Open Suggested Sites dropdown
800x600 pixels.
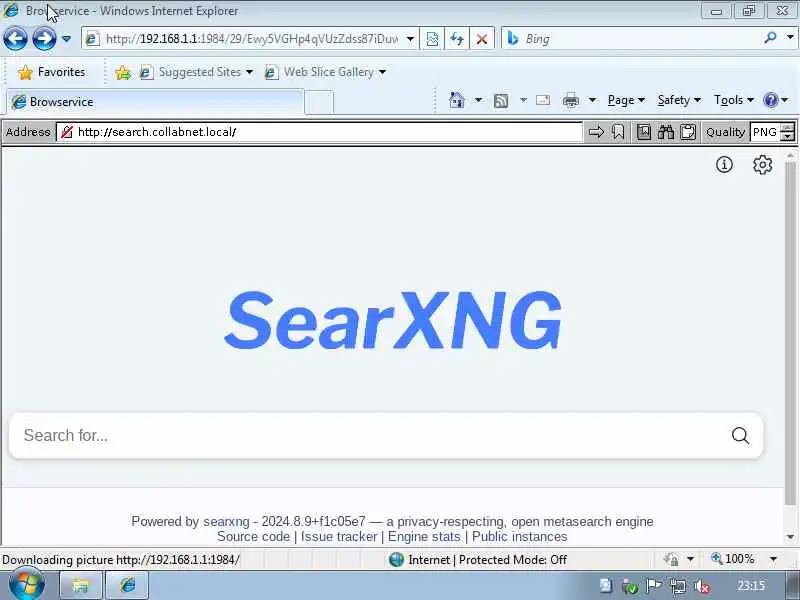(196, 72)
